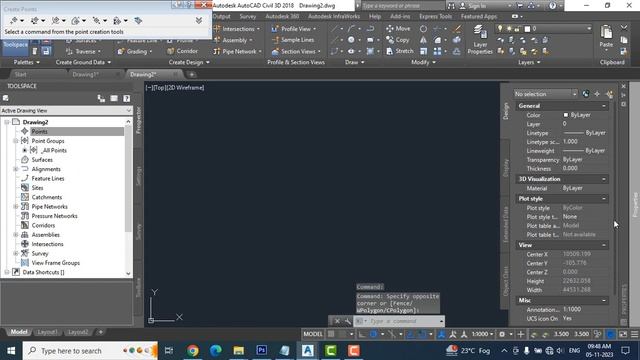
Task: Select the Points item in Prospector tree
Action: coord(40,131)
